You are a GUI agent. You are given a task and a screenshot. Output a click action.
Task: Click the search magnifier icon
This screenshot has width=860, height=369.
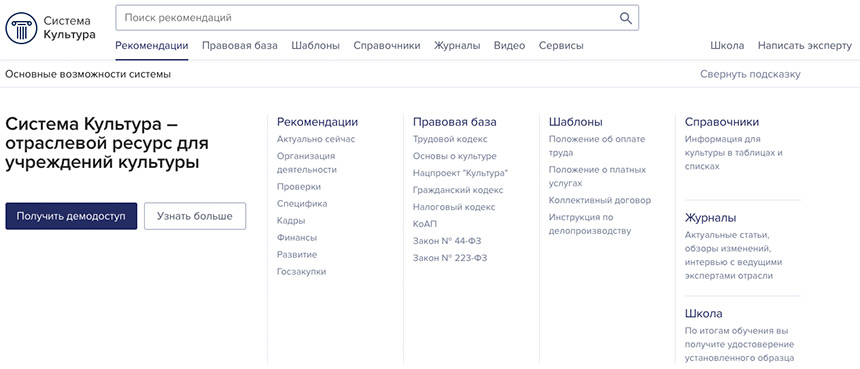[626, 18]
